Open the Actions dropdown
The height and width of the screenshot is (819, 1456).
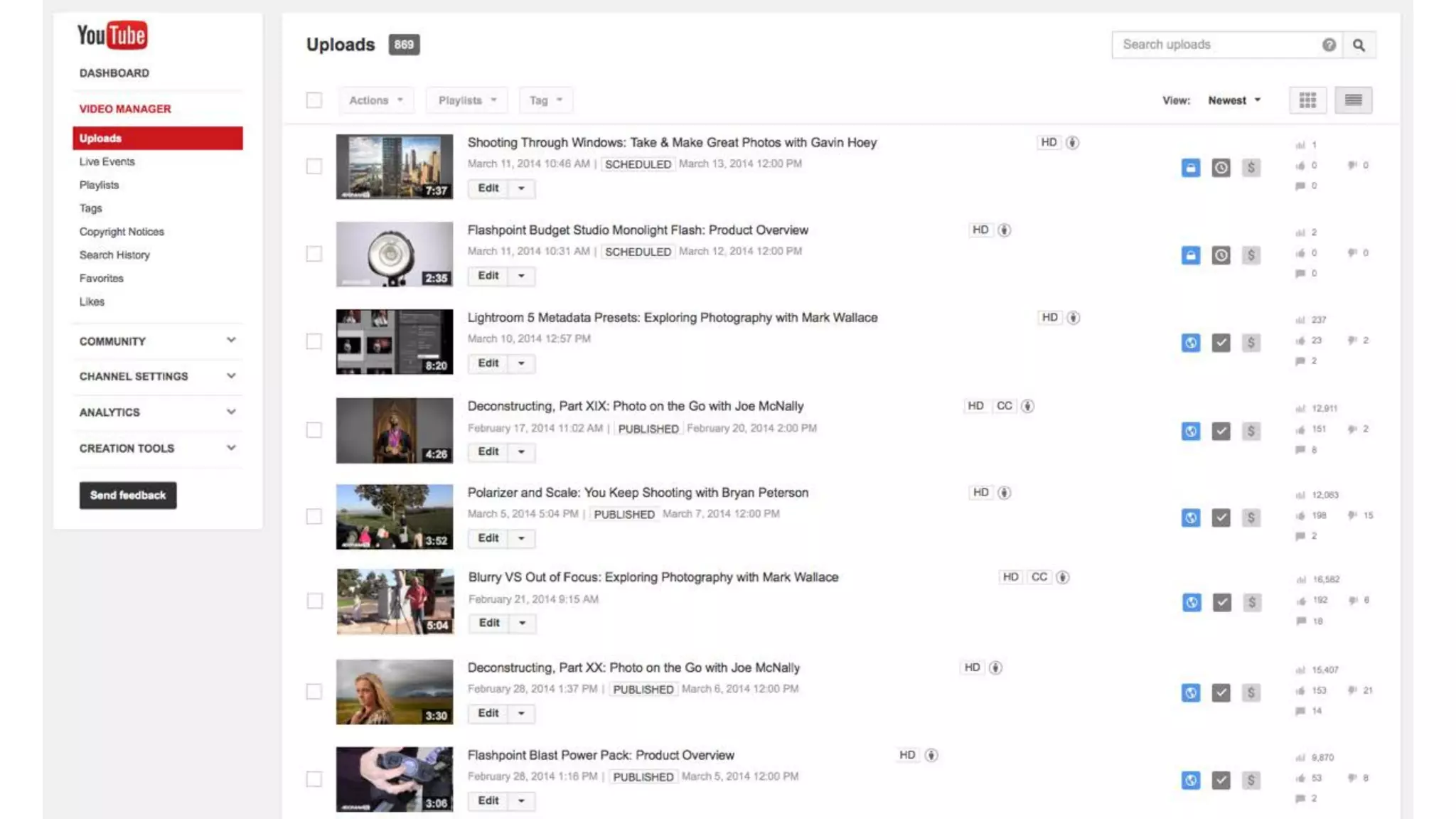(x=375, y=100)
